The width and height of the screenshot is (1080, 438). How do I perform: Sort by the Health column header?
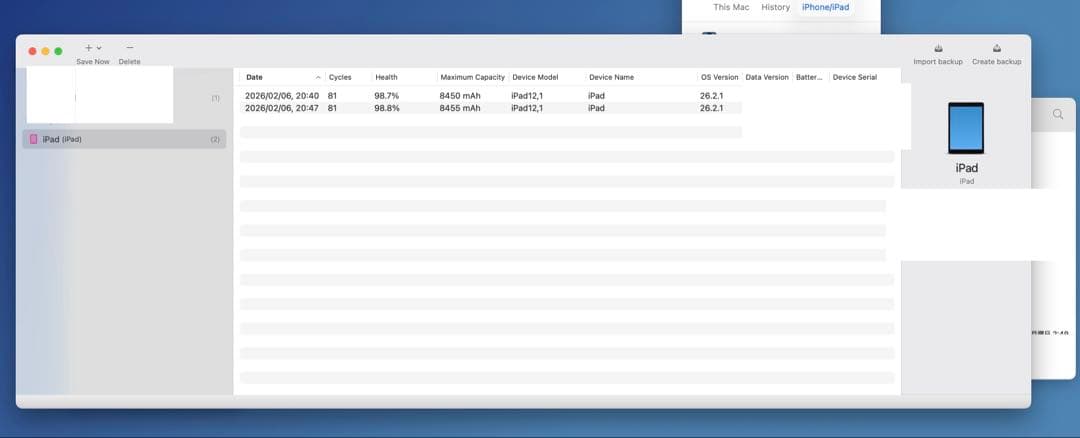(386, 77)
